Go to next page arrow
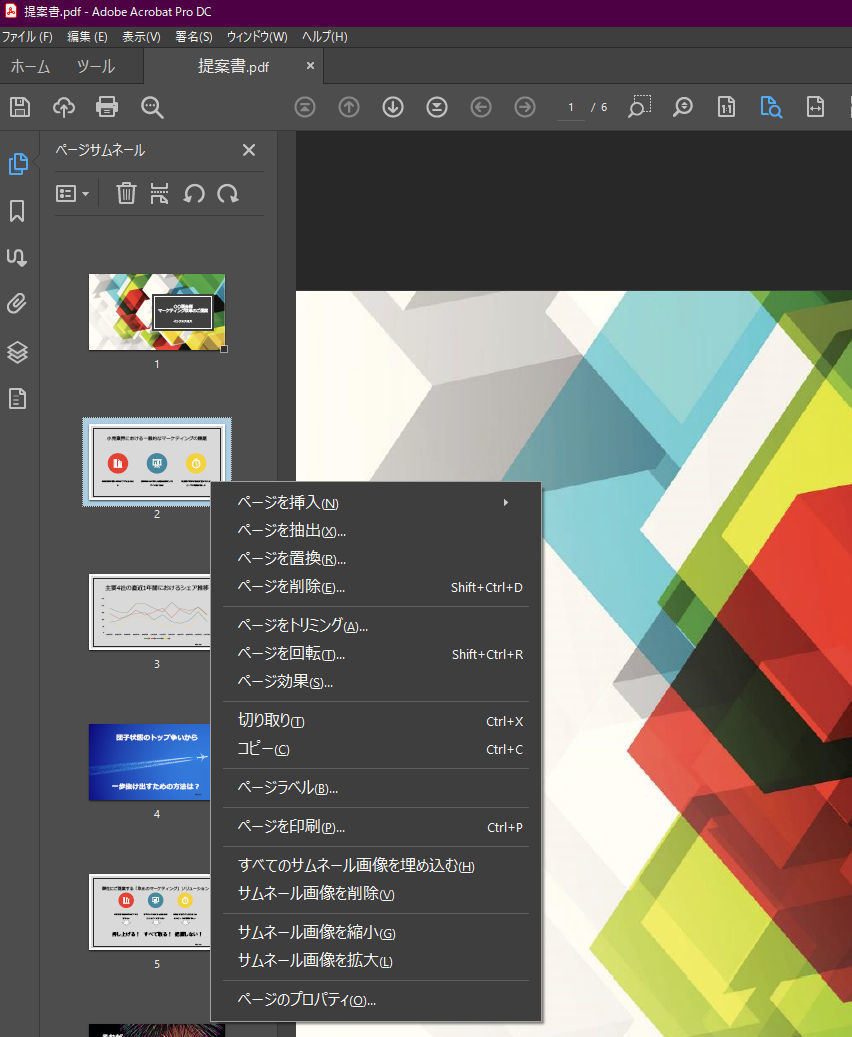This screenshot has width=852, height=1037. tap(393, 107)
